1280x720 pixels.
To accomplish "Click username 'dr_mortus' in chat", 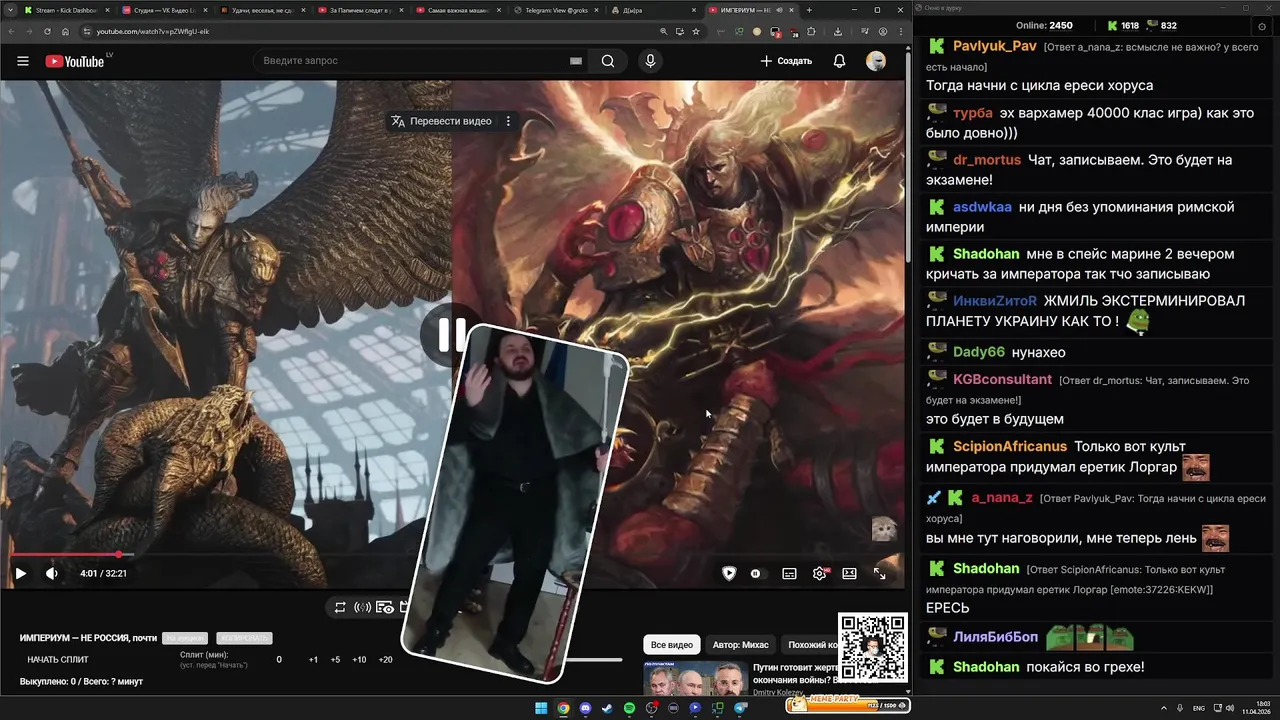I will 987,160.
